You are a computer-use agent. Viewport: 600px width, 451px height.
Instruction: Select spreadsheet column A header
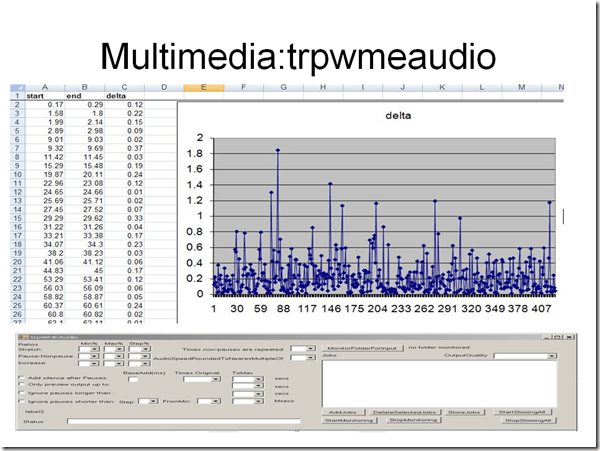coord(45,88)
